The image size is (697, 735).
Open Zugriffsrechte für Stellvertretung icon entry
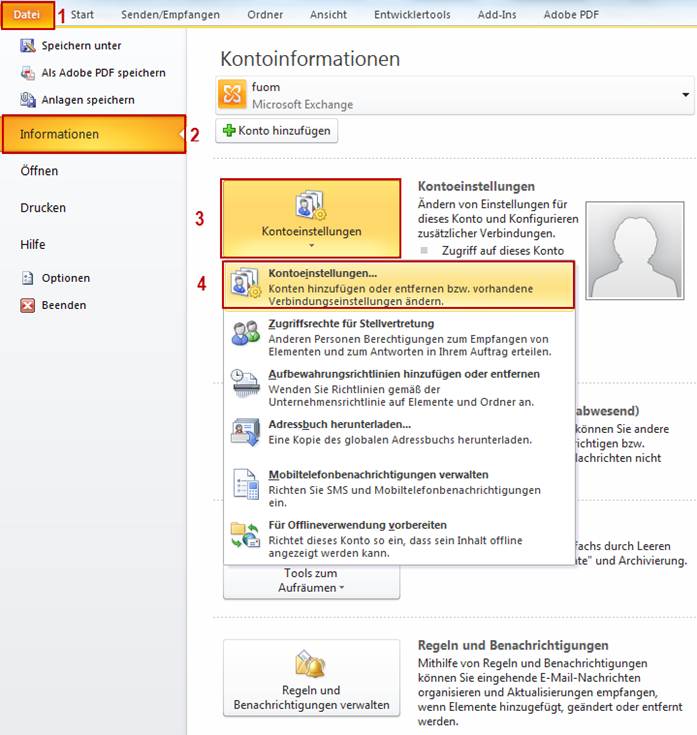245,334
